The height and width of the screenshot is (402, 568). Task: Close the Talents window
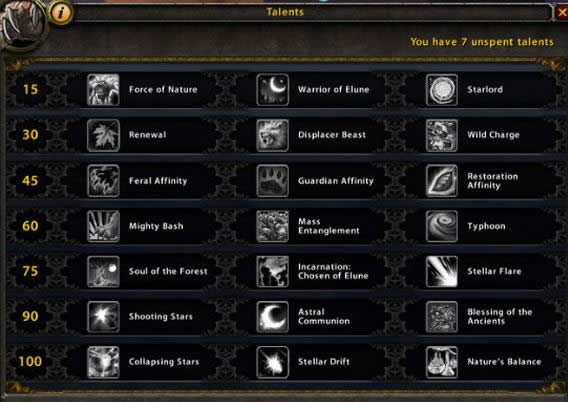coord(561,13)
